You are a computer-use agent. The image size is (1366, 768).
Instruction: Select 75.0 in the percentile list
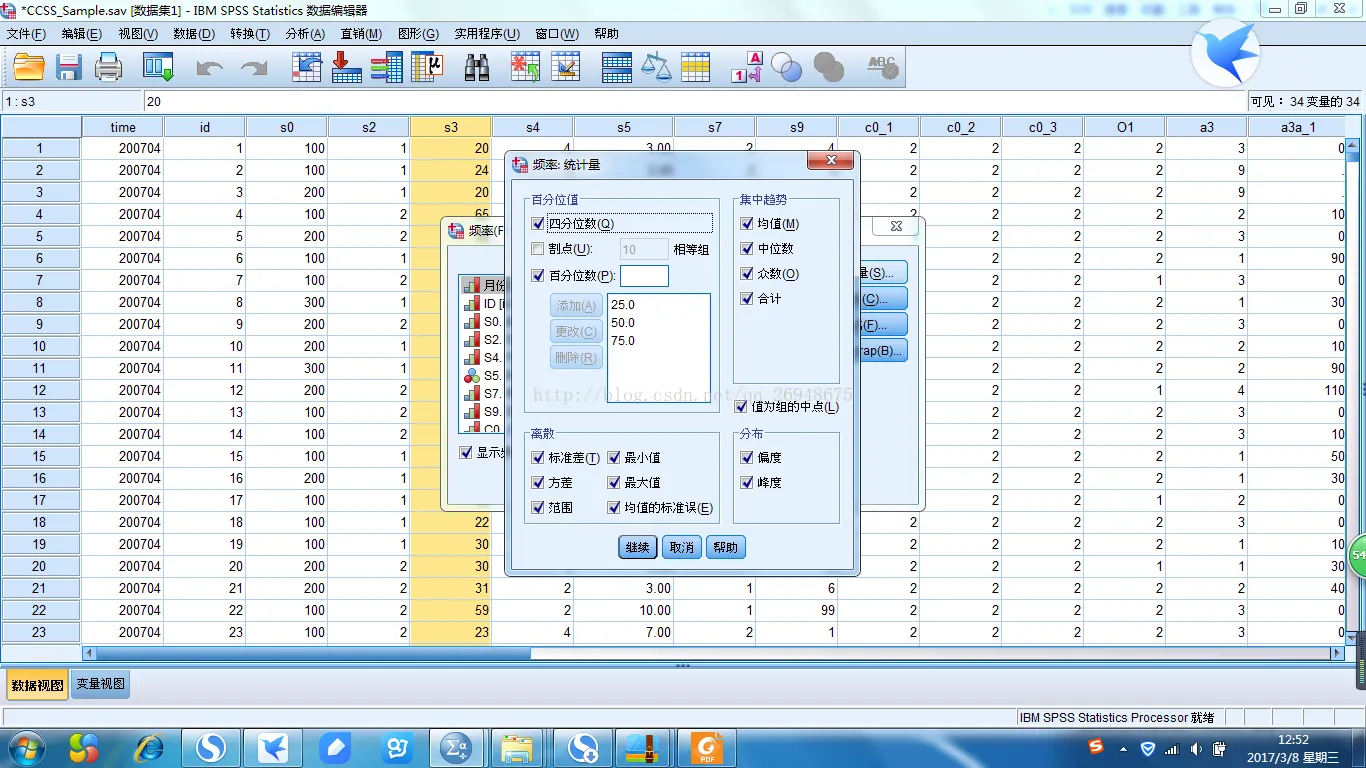pos(623,341)
